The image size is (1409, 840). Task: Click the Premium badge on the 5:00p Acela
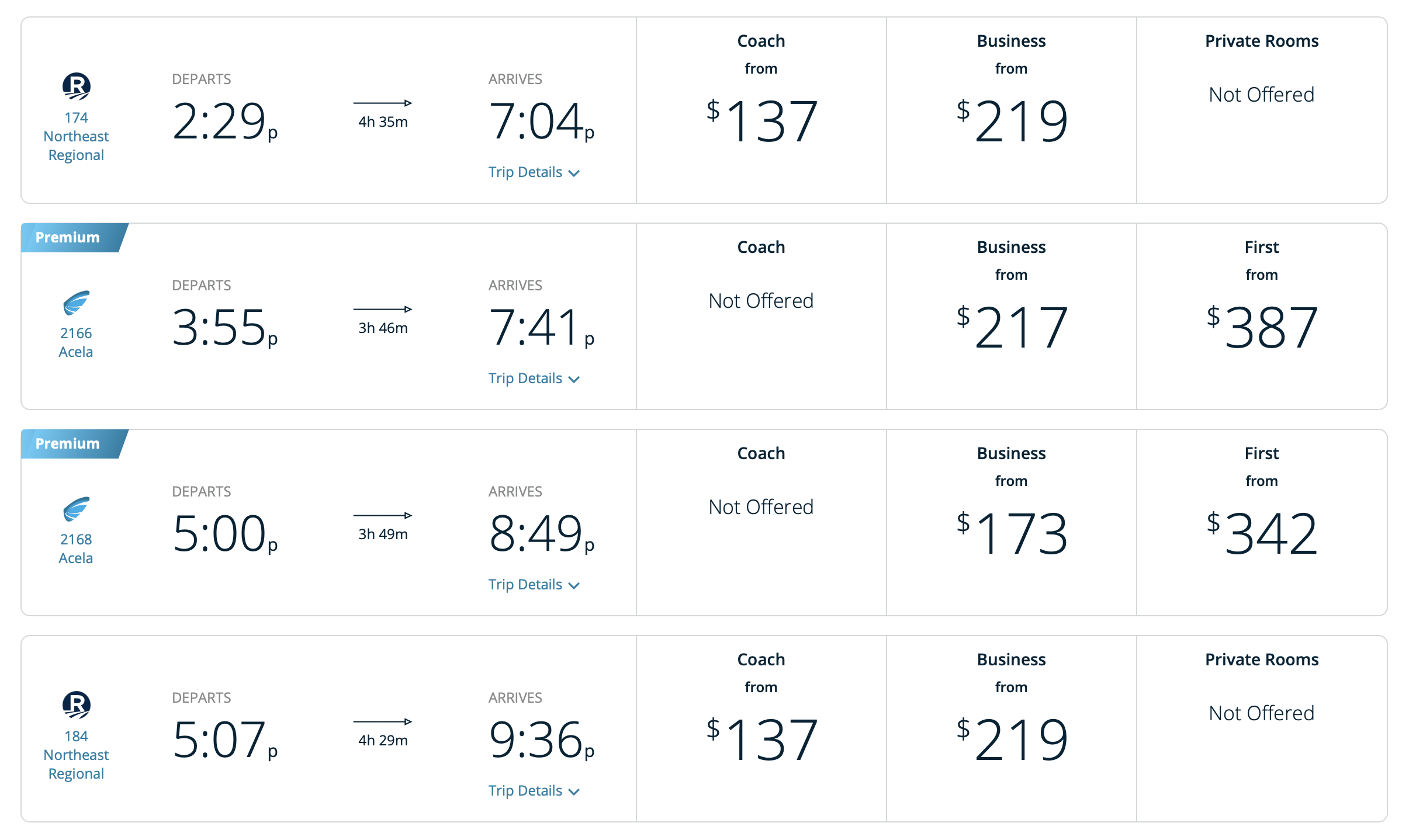pyautogui.click(x=66, y=443)
